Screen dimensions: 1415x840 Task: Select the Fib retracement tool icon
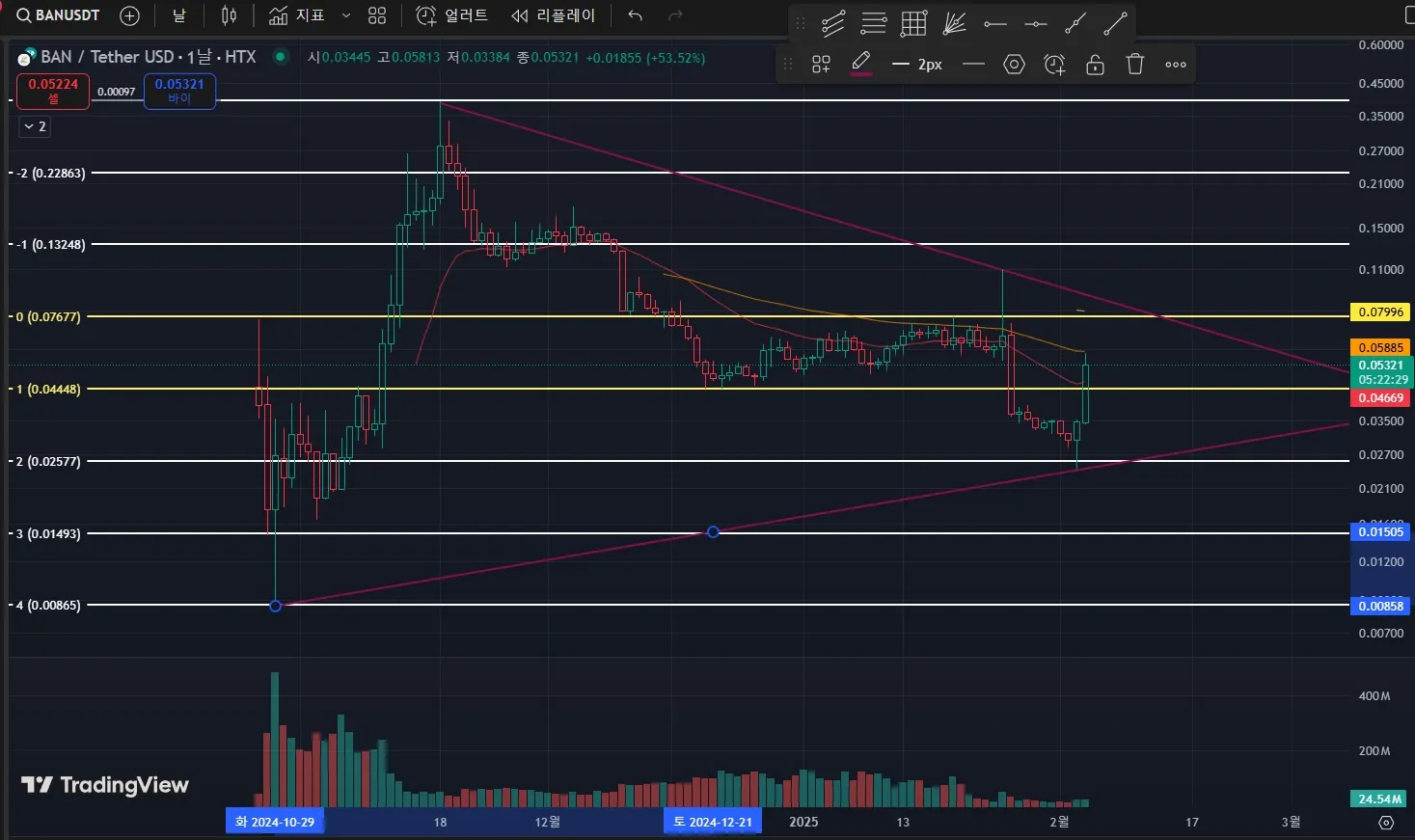tap(874, 23)
